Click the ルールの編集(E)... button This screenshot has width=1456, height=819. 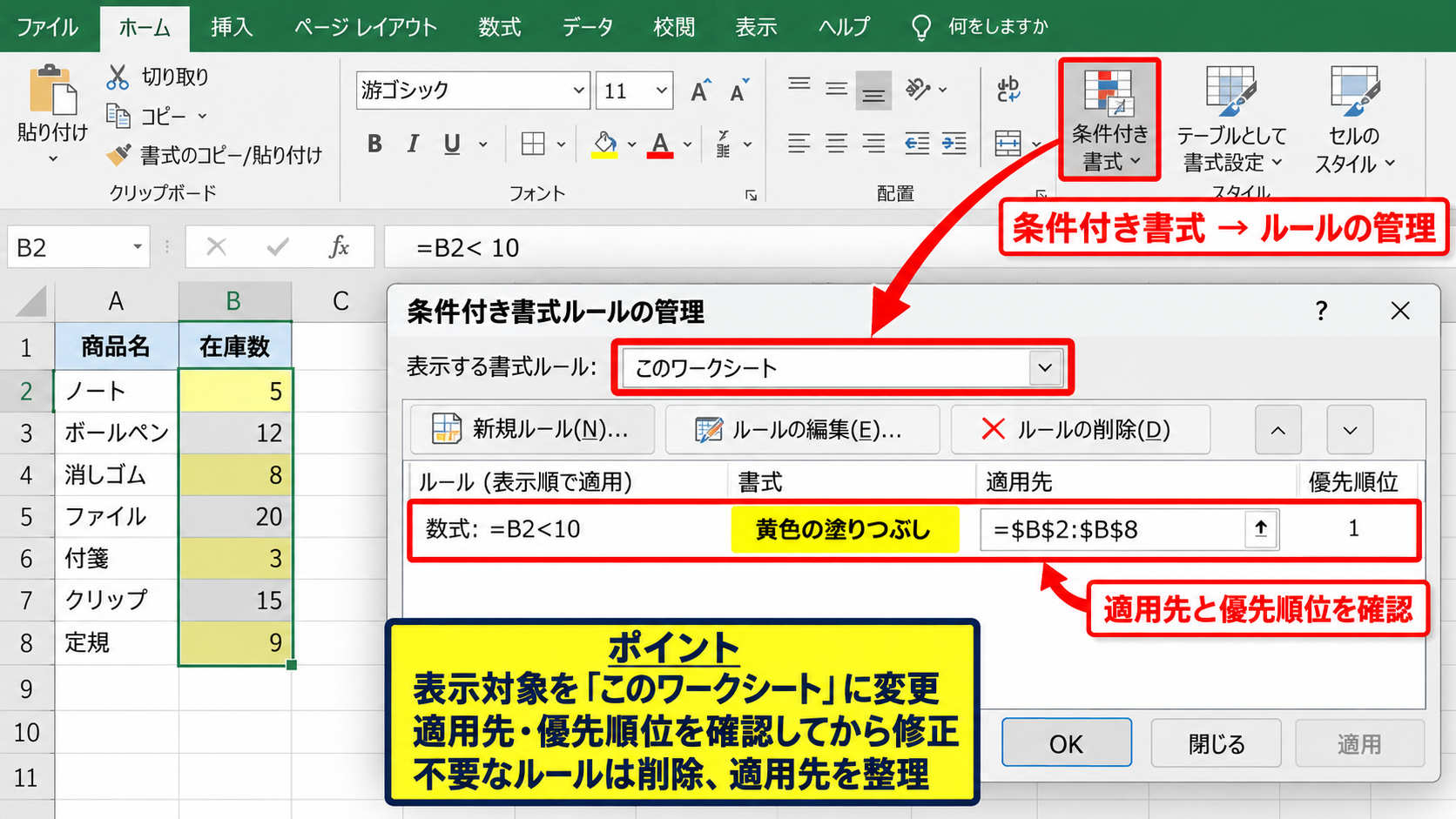coord(802,429)
